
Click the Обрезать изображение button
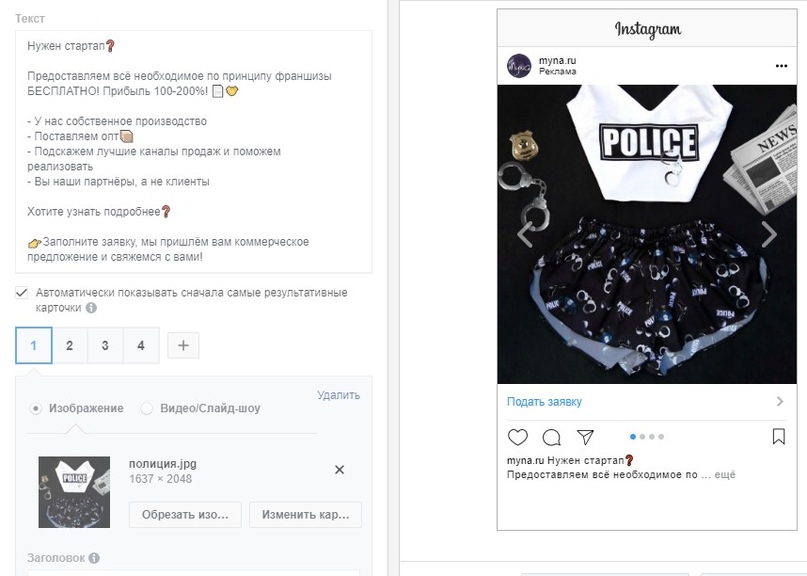click(x=185, y=514)
